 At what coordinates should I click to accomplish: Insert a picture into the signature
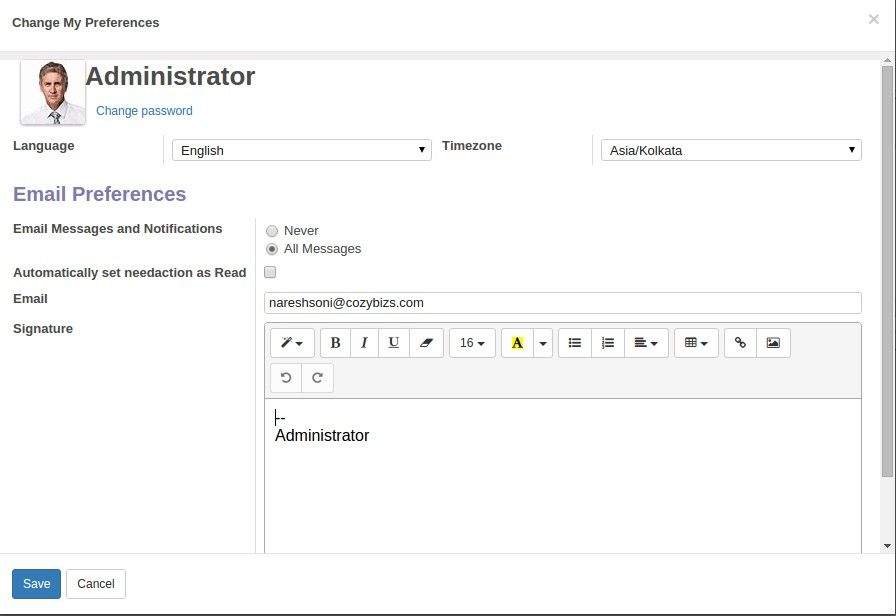pyautogui.click(x=773, y=343)
